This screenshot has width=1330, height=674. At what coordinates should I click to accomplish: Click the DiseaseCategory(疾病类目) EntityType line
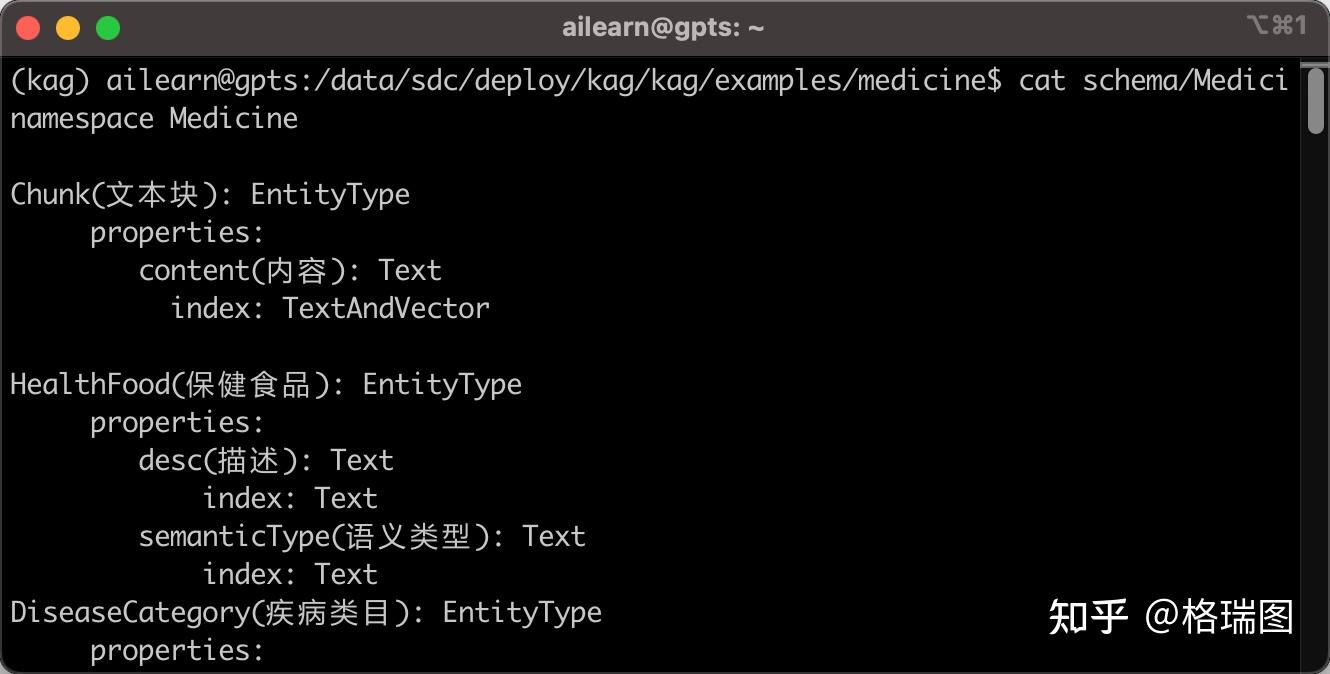click(x=305, y=612)
